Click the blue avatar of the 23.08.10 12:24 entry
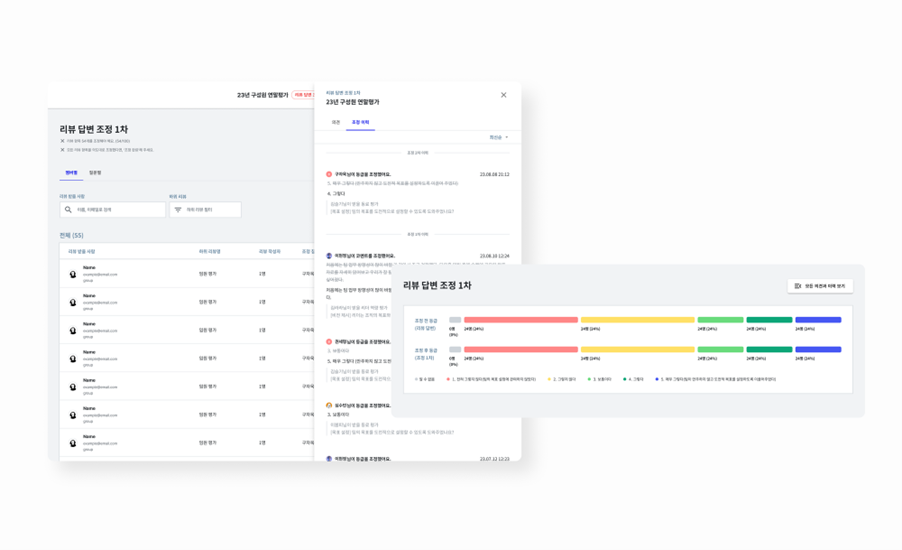Viewport: 902px width, 550px height. 329,255
